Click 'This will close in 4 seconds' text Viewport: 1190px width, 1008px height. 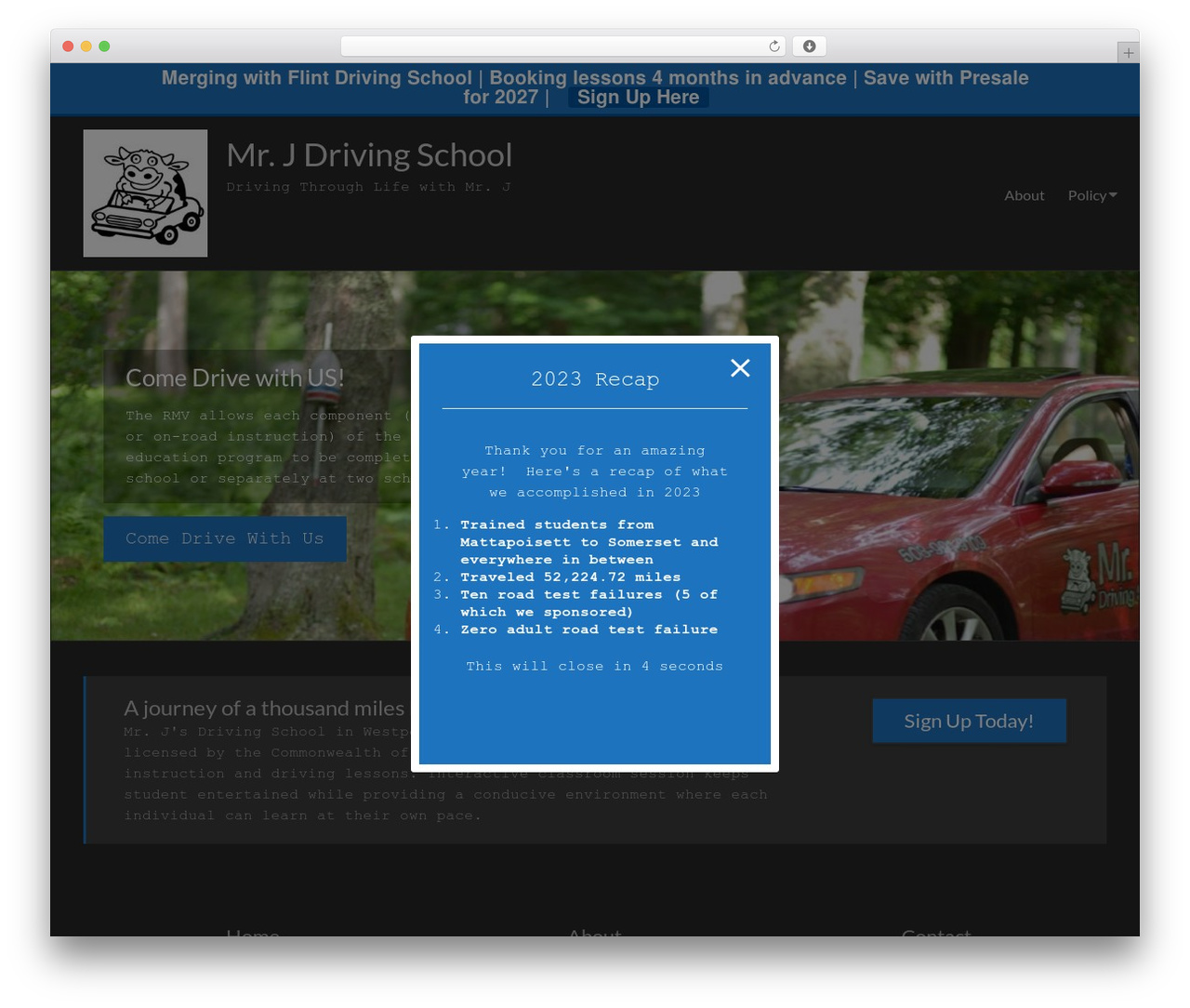click(x=595, y=667)
